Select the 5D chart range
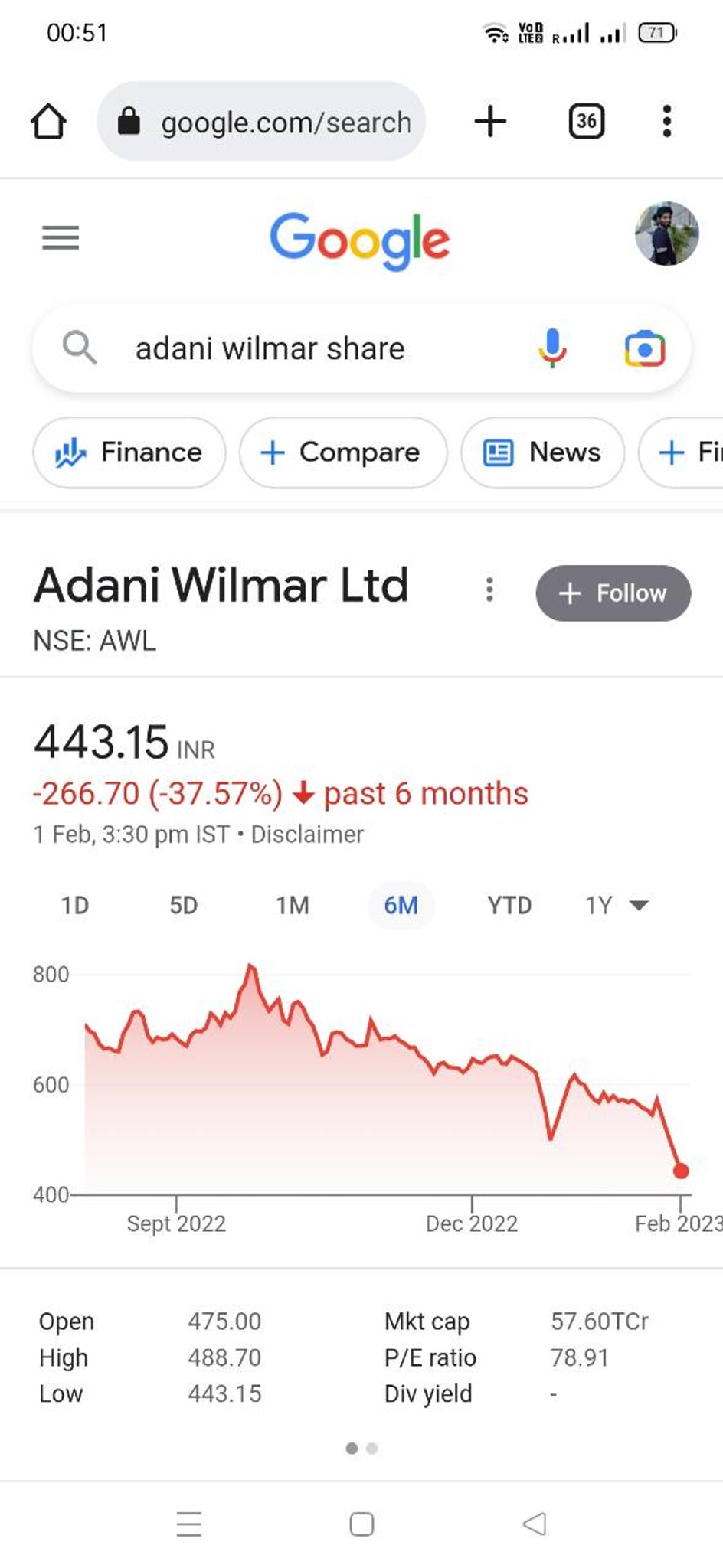 click(x=184, y=906)
